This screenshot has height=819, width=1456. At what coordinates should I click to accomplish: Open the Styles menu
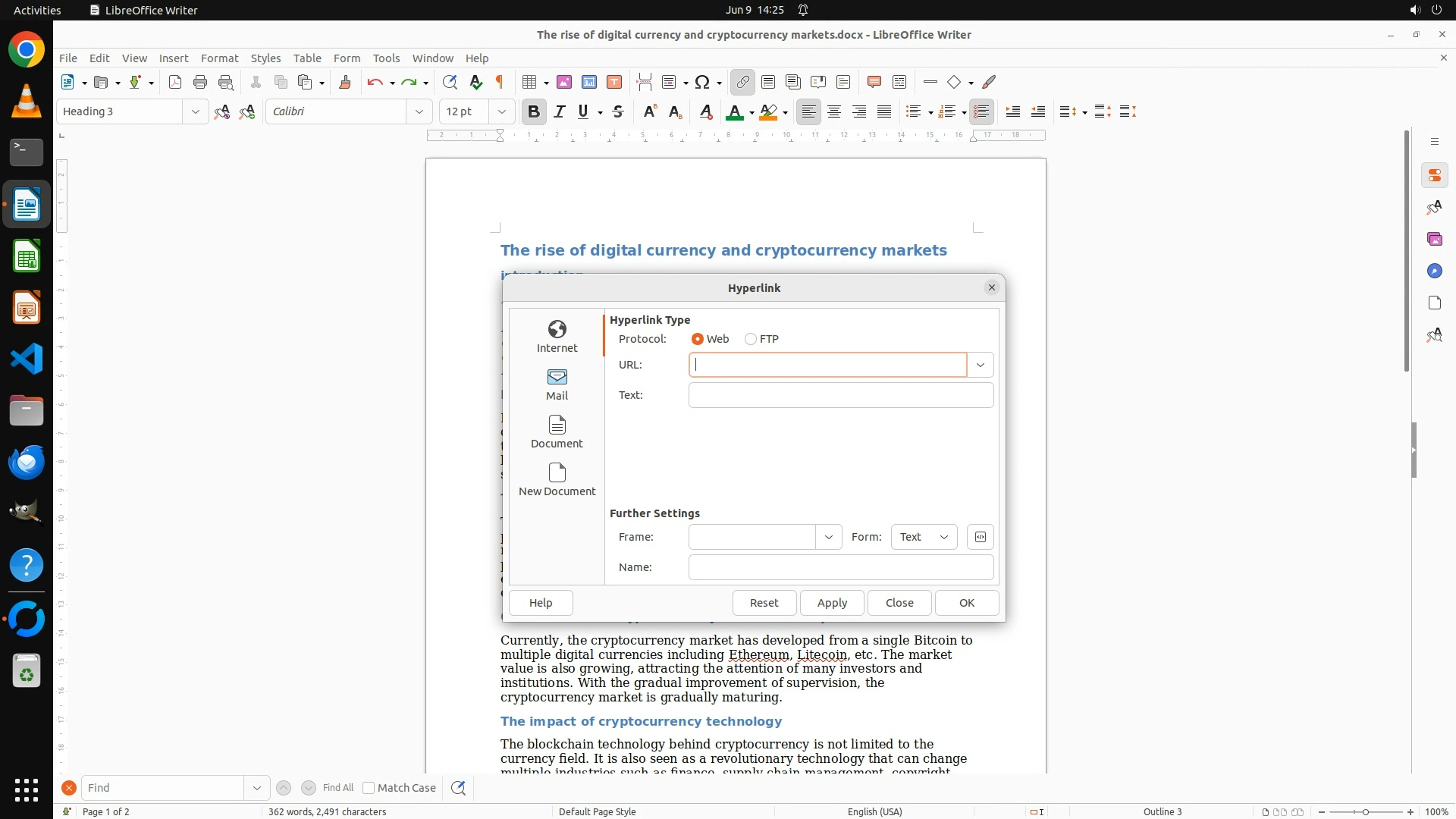(265, 58)
